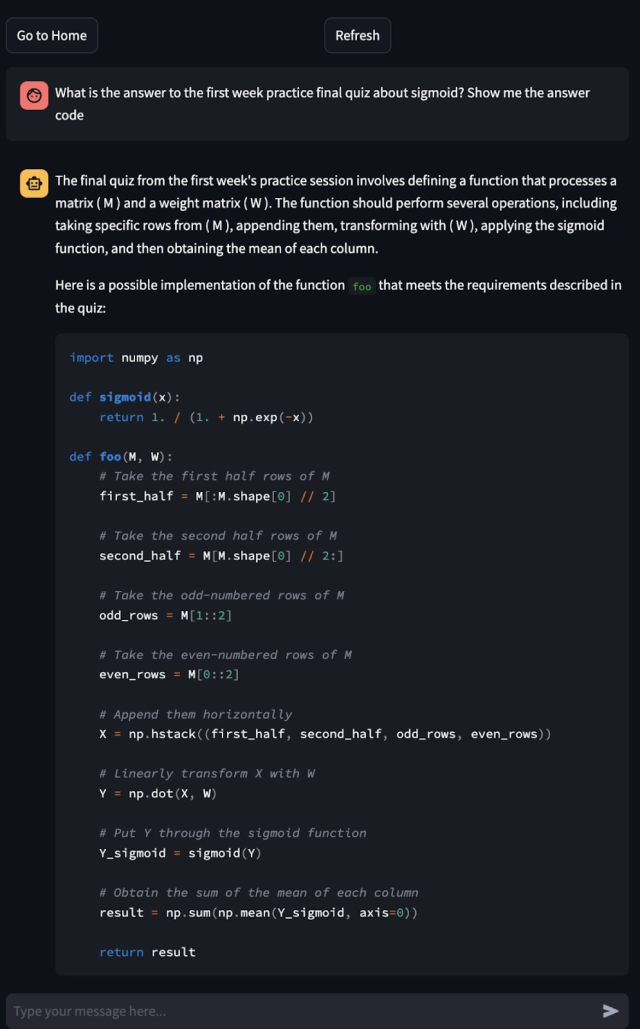Click the user's question about sigmoid quiz

(x=322, y=104)
